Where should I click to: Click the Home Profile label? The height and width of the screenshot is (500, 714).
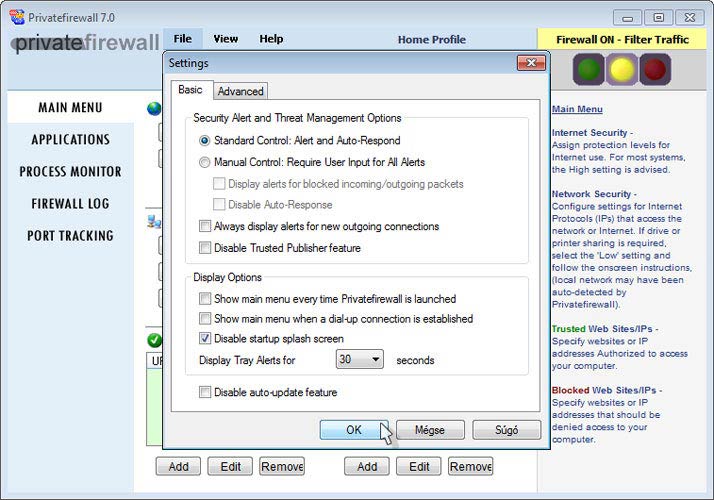[432, 40]
